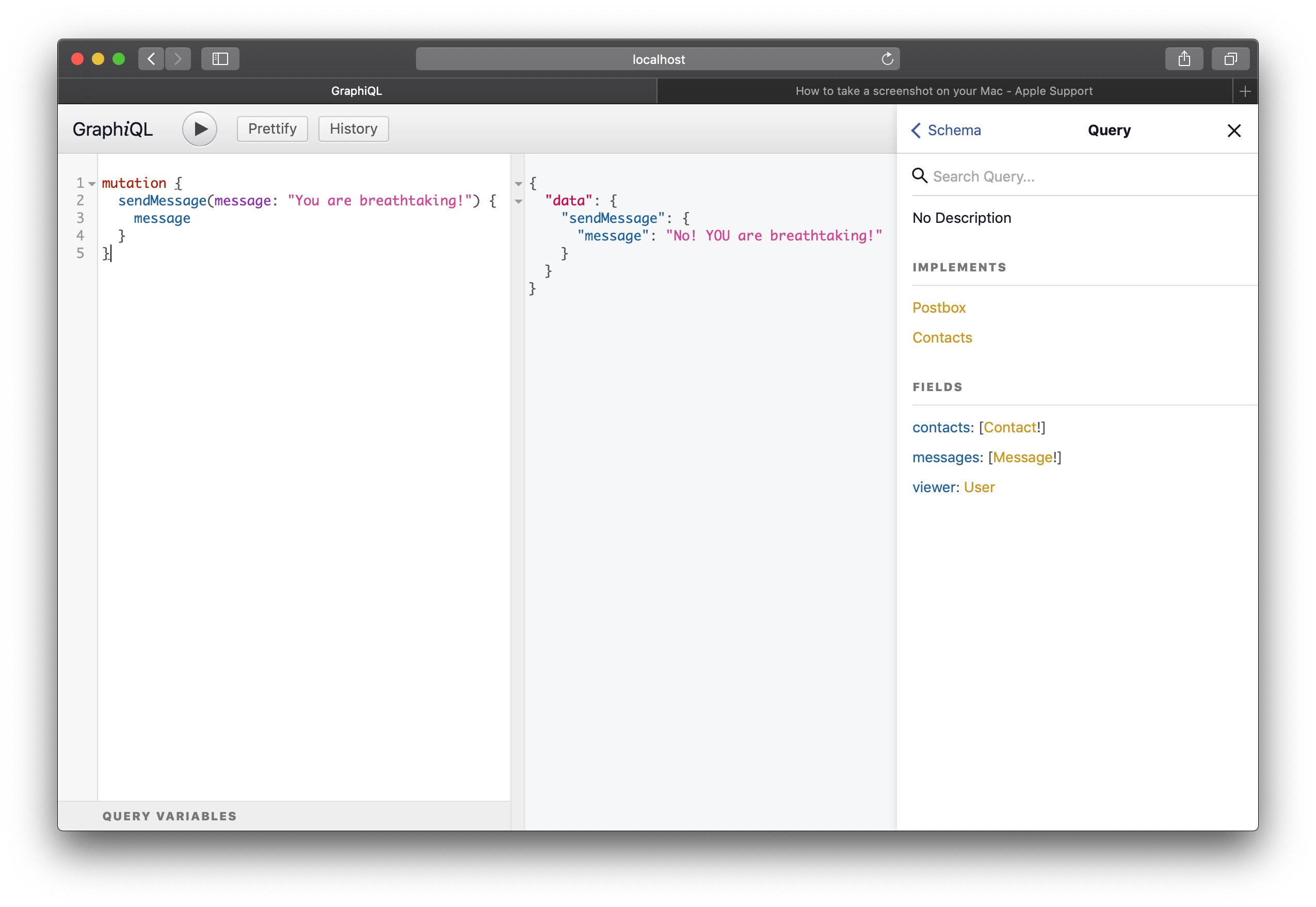Focus the Search Query field
This screenshot has width=1316, height=907.
1080,177
